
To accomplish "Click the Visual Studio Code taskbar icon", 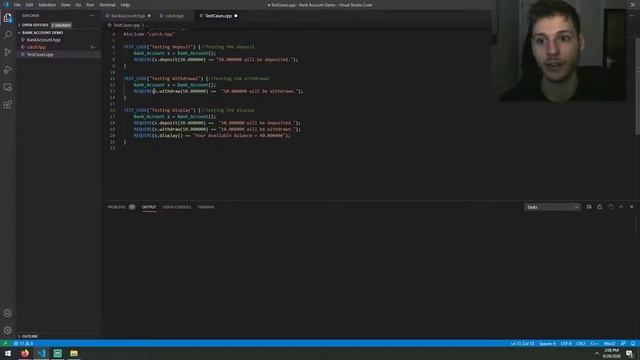I will pos(41,353).
